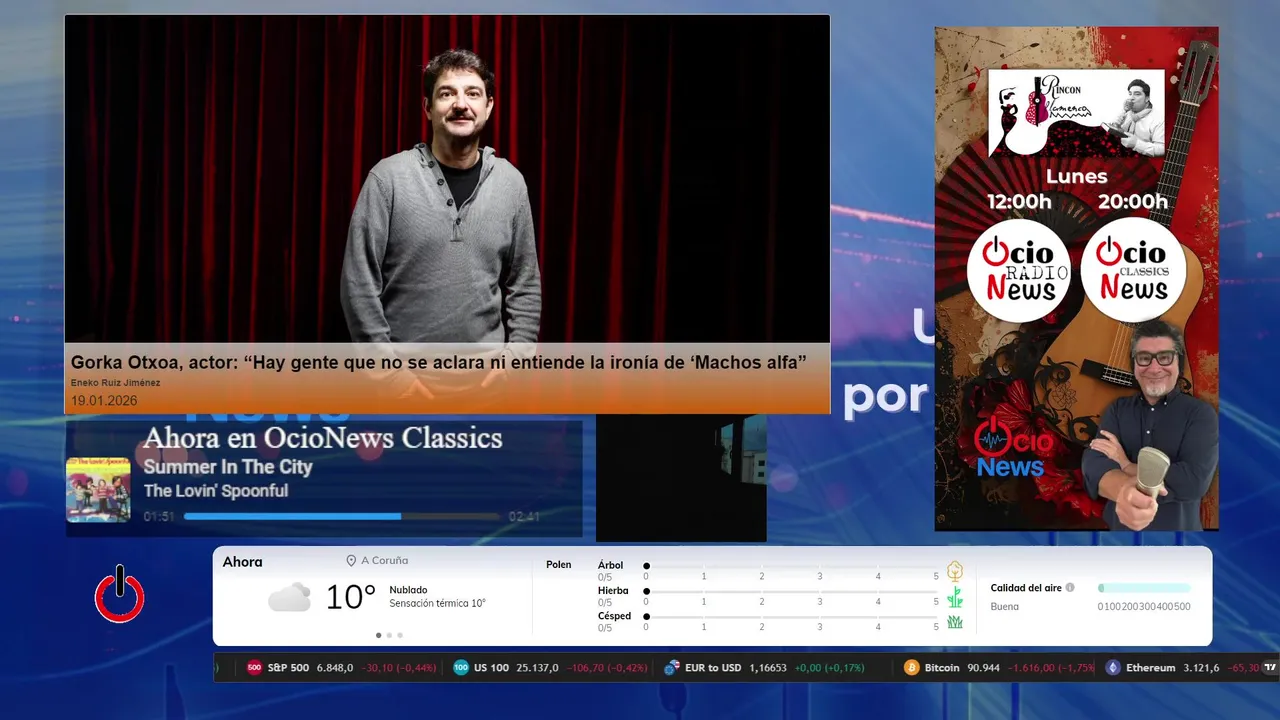This screenshot has height=720, width=1280.
Task: Click the elapsed time 01:51
Action: tap(159, 517)
